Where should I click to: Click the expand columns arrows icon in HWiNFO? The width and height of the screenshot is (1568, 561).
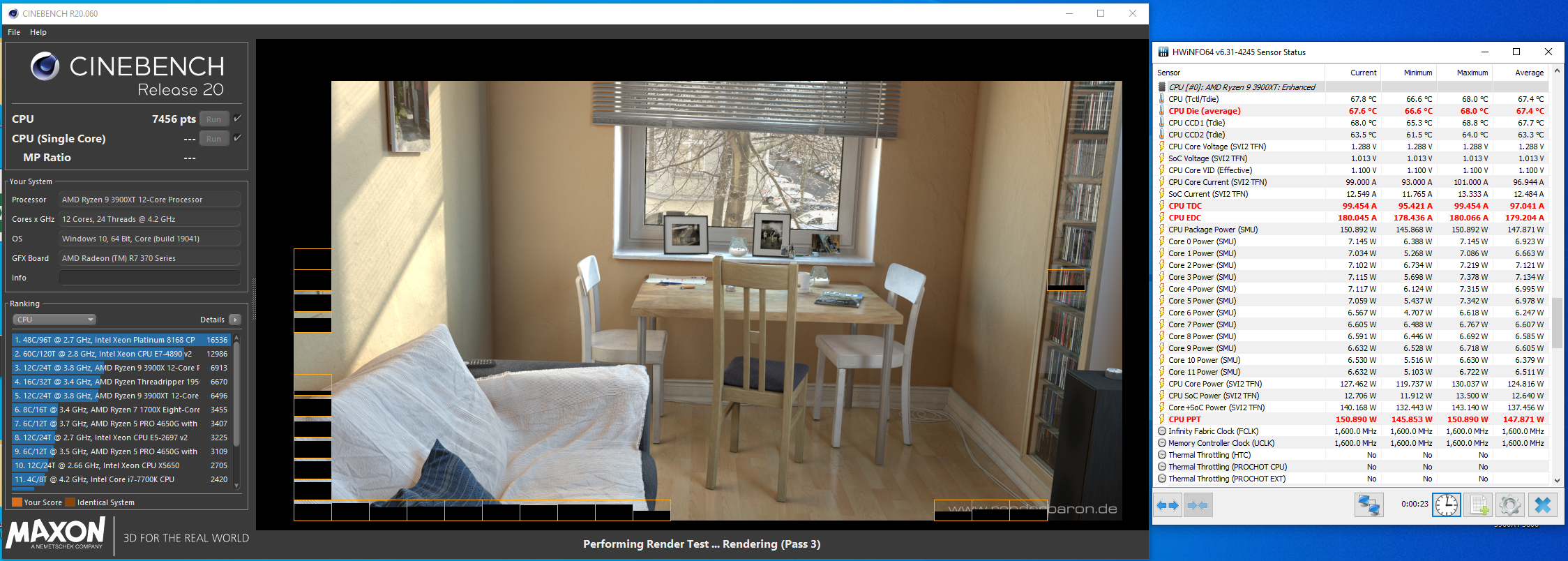pos(1168,504)
